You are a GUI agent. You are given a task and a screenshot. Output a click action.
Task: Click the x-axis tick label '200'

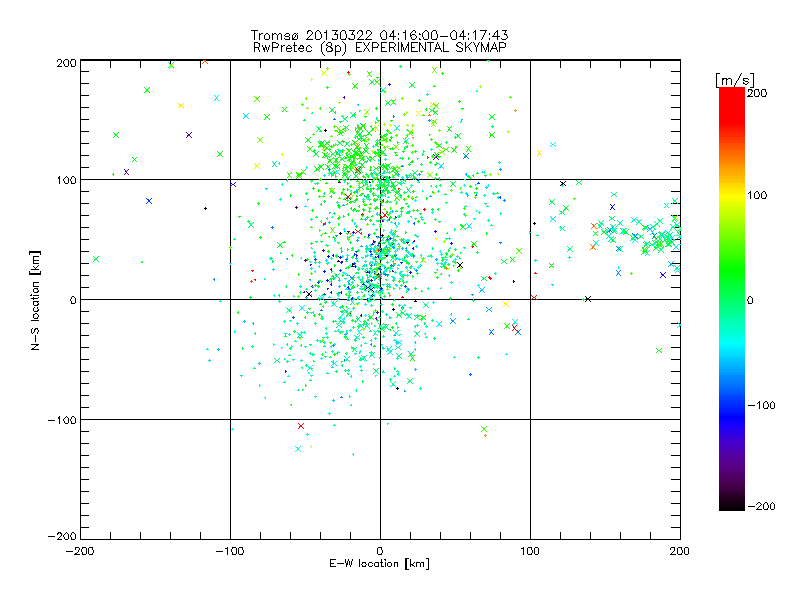[x=680, y=551]
